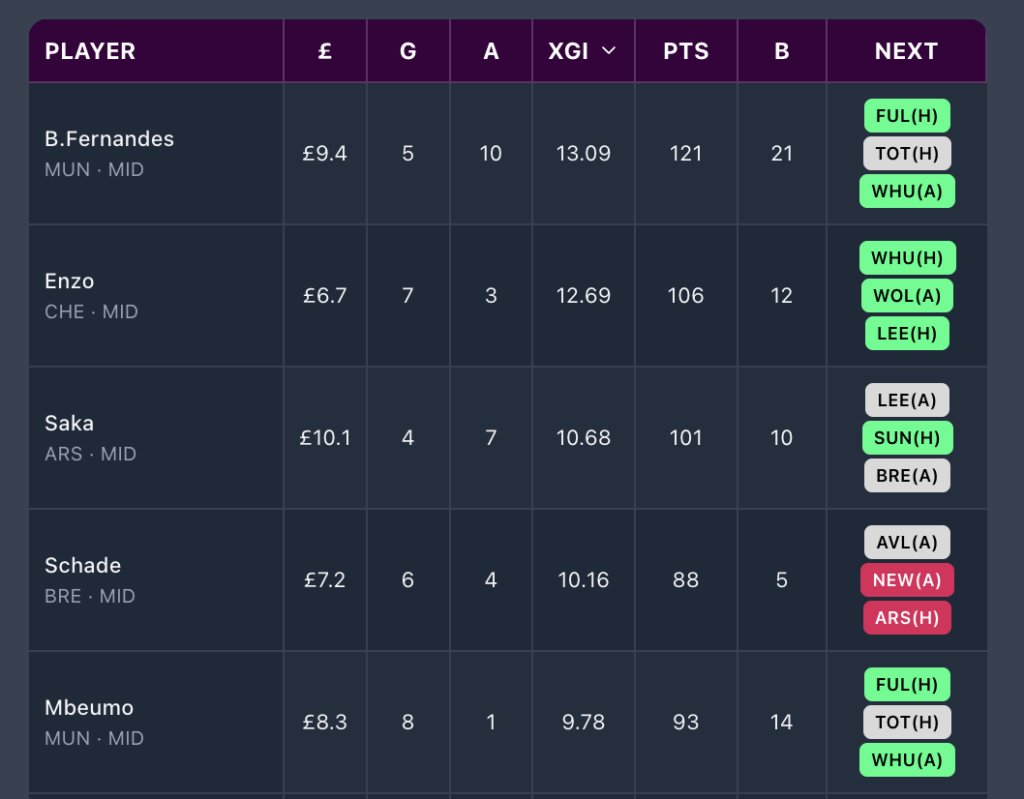The image size is (1024, 799).
Task: Sort table by PLAYER column header
Action: click(x=90, y=51)
